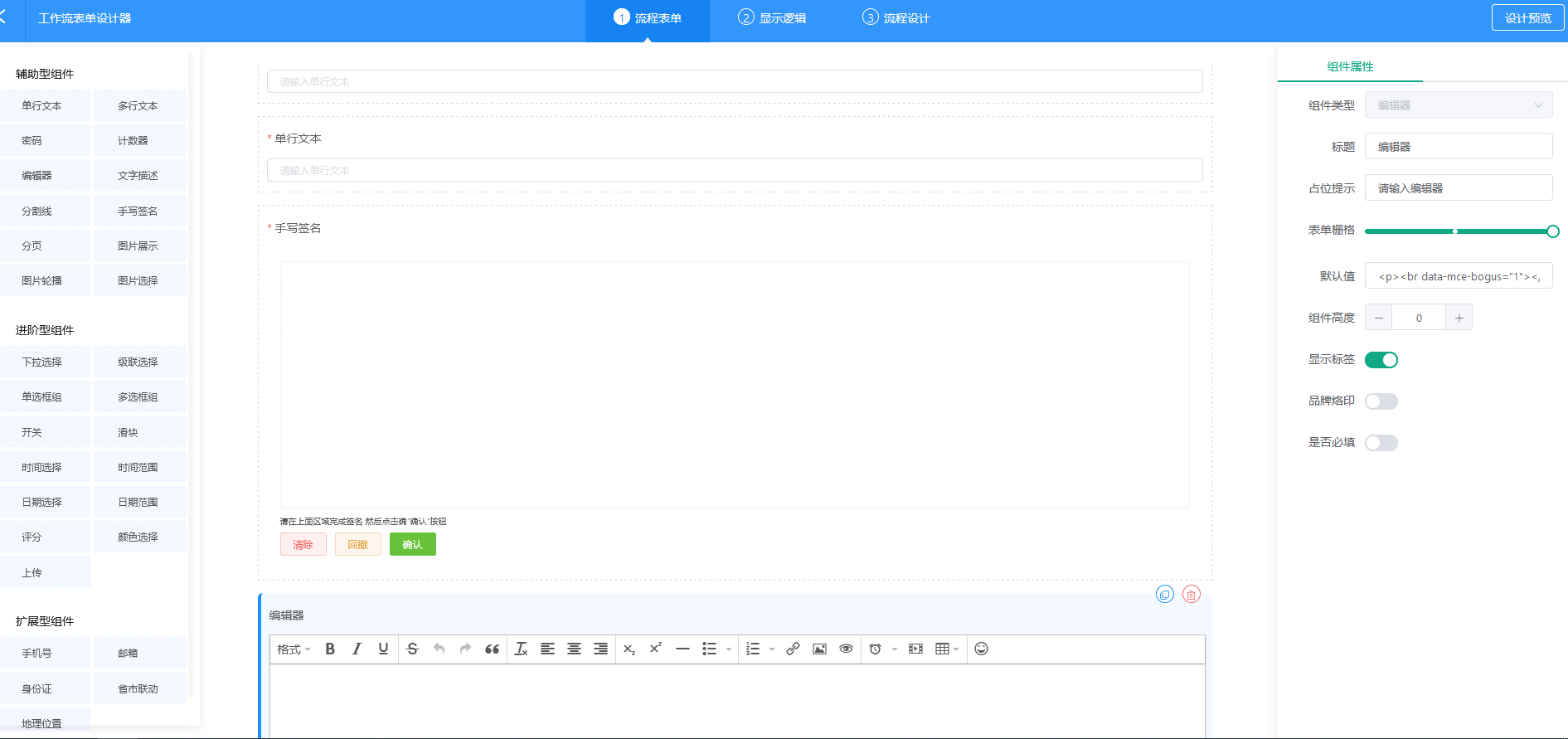Open the 组件类型 dropdown

(x=1459, y=105)
